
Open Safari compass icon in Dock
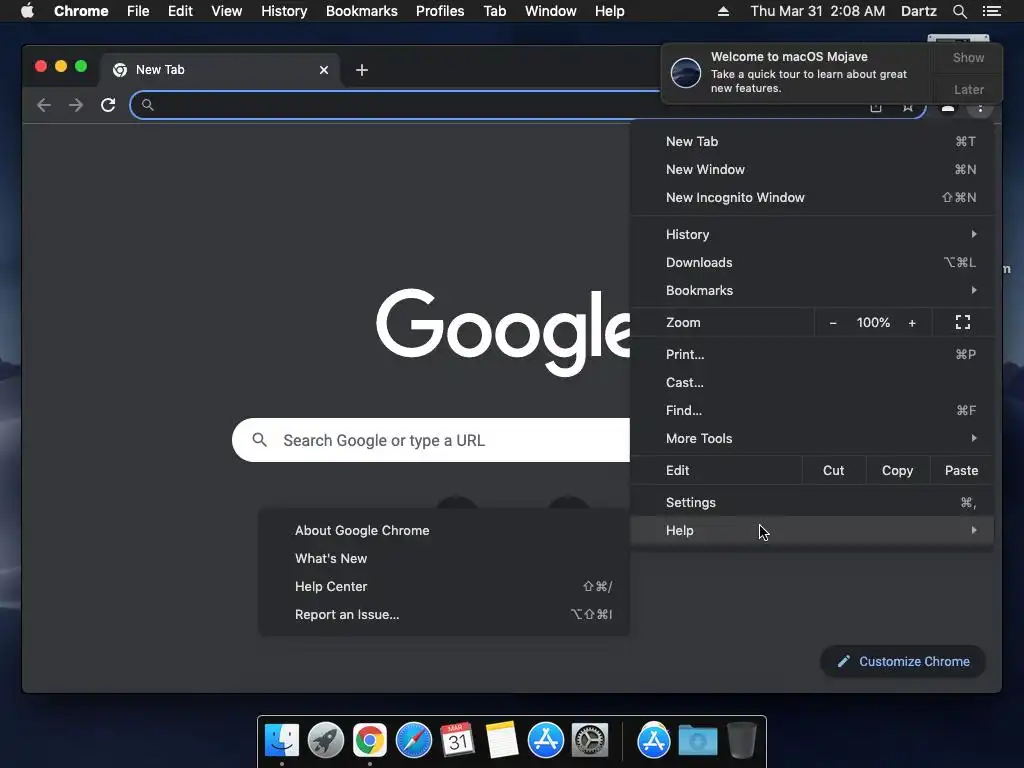point(413,741)
